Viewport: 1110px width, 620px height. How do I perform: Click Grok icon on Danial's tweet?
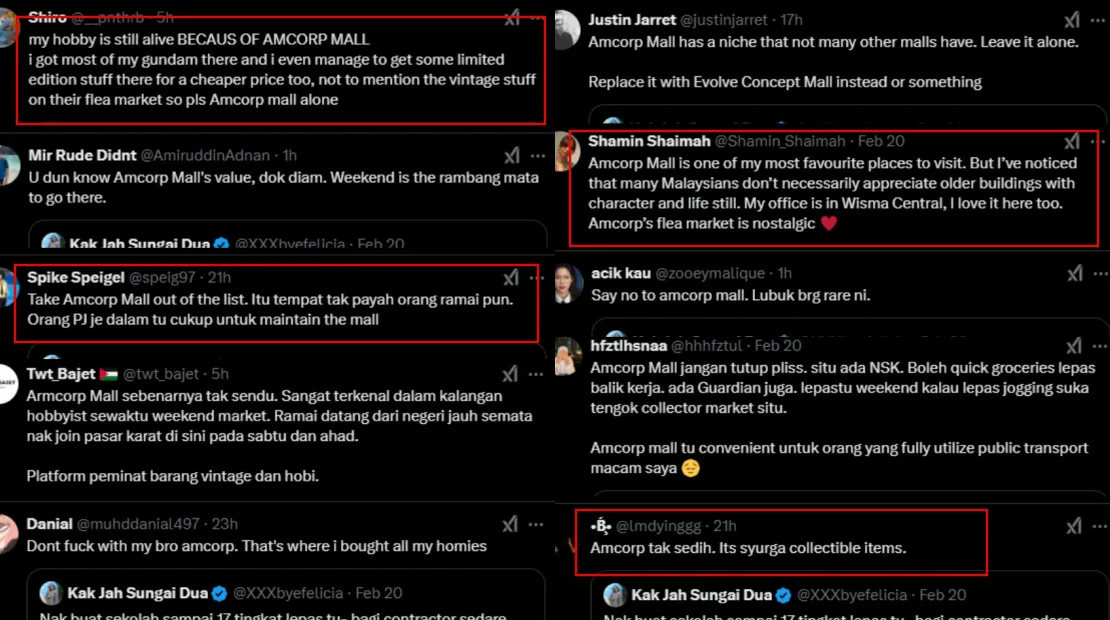click(x=510, y=524)
